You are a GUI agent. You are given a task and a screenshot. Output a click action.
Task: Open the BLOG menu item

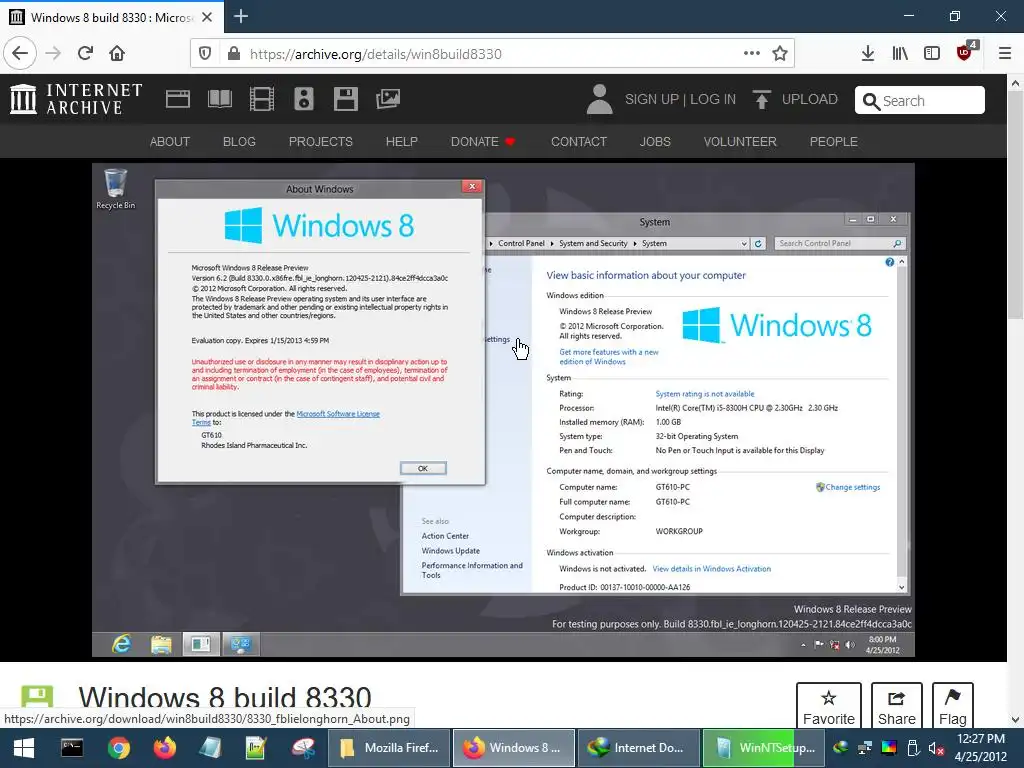(239, 142)
